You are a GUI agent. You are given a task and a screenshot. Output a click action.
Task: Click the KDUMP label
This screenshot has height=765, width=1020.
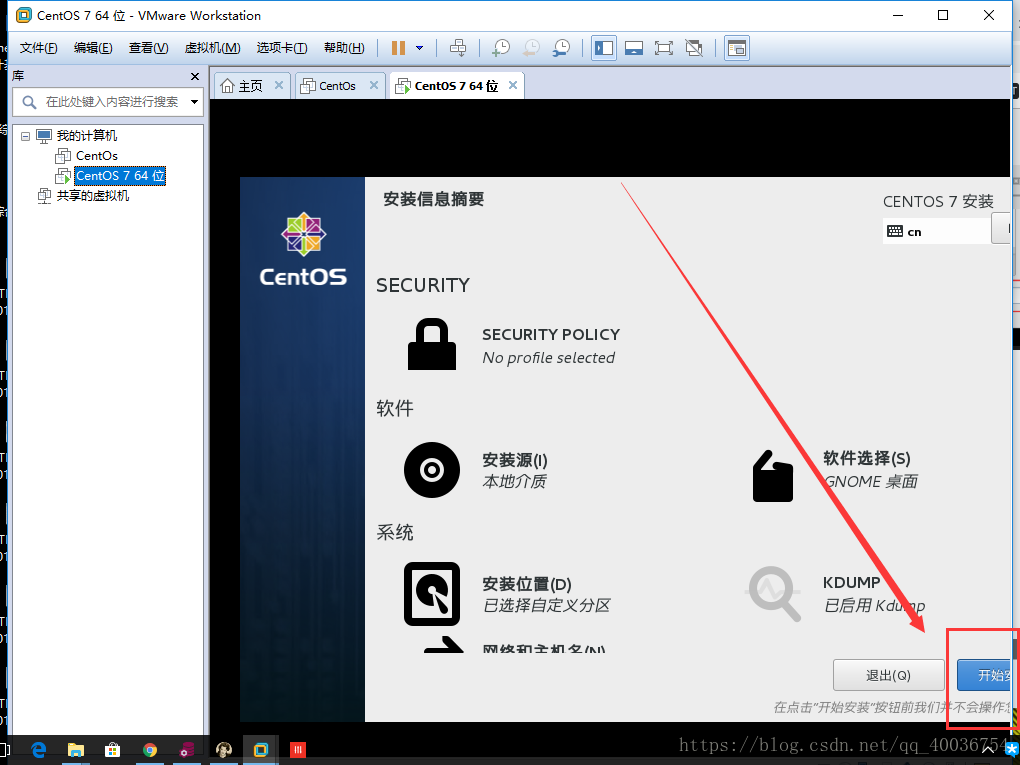pyautogui.click(x=851, y=582)
